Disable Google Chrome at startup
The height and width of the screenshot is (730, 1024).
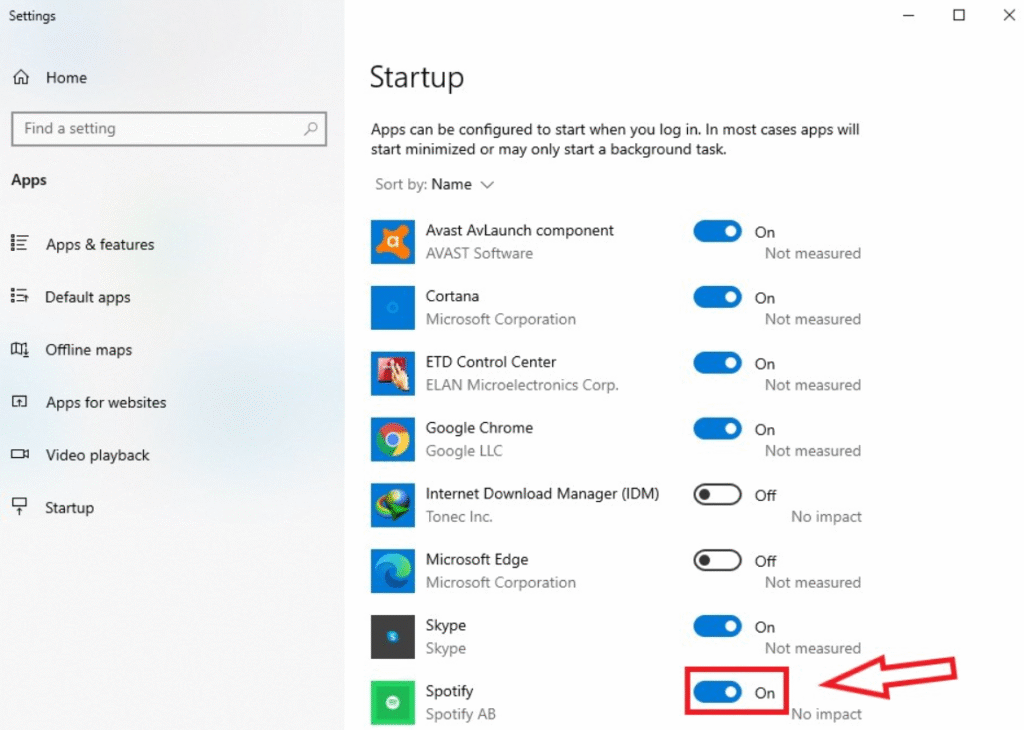point(716,428)
